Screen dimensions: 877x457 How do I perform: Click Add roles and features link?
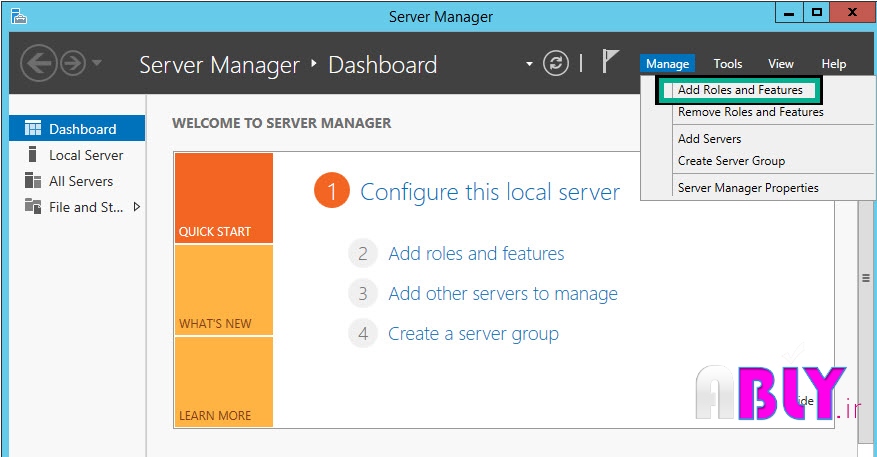coord(477,253)
